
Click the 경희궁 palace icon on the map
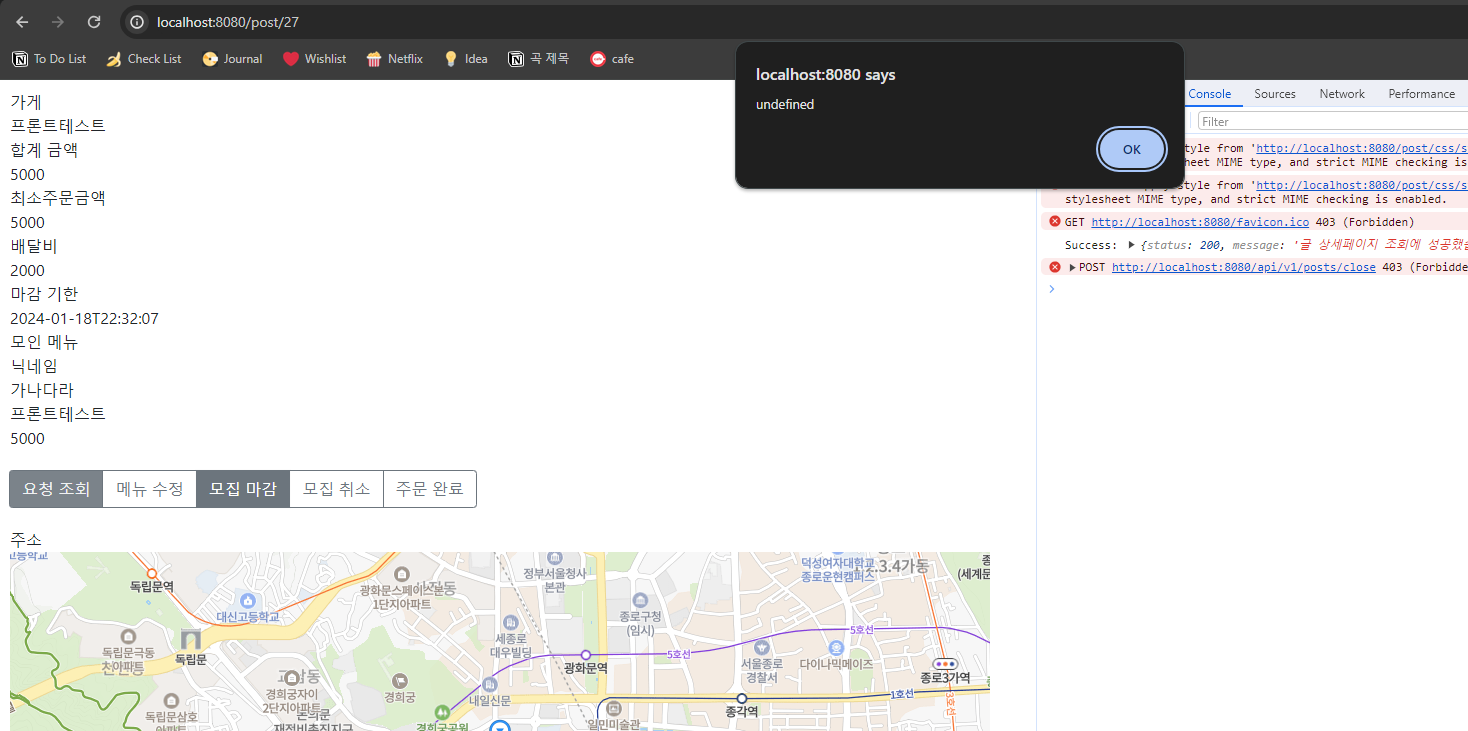coord(399,680)
